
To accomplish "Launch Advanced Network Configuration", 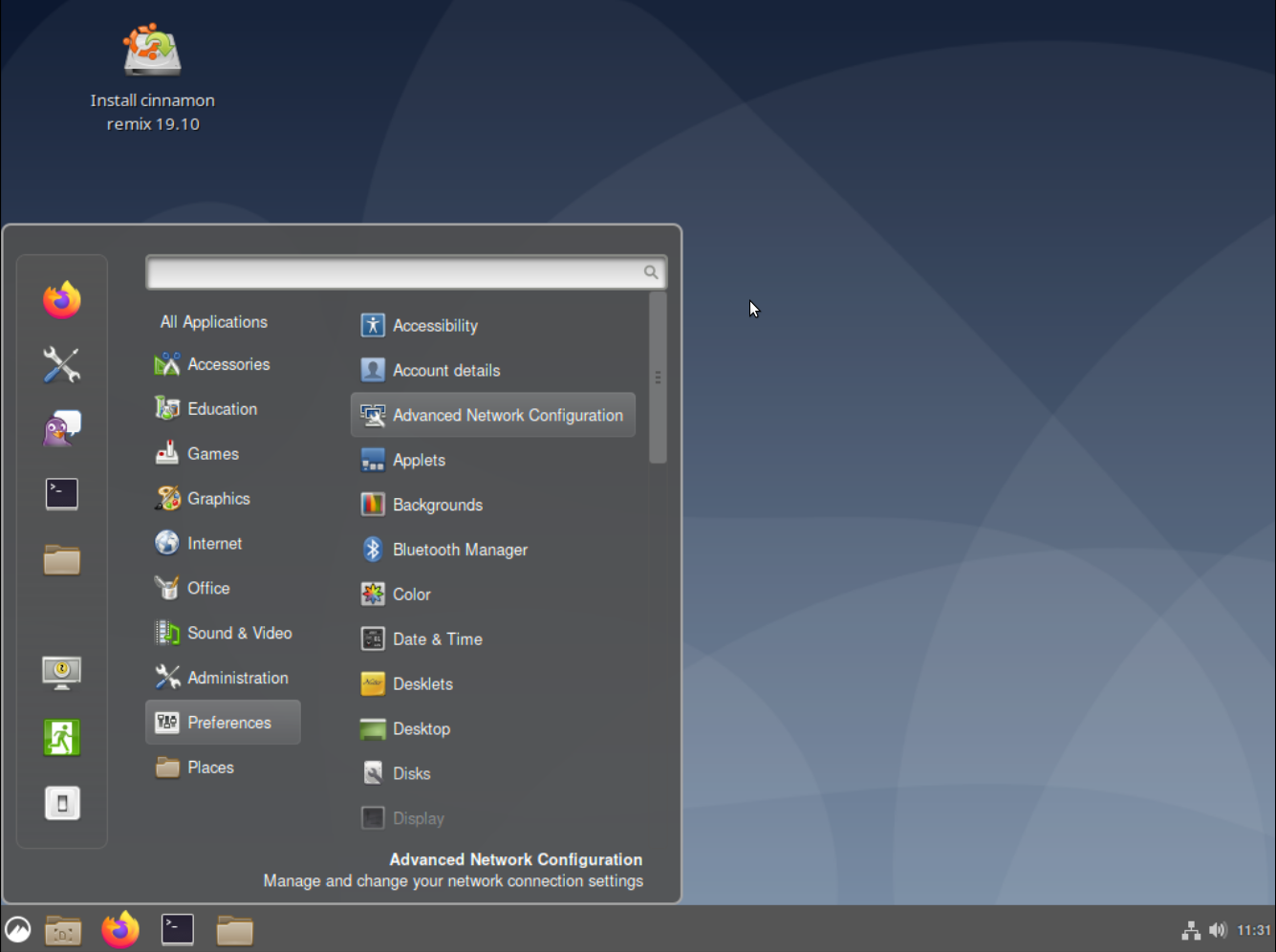I will click(x=493, y=415).
